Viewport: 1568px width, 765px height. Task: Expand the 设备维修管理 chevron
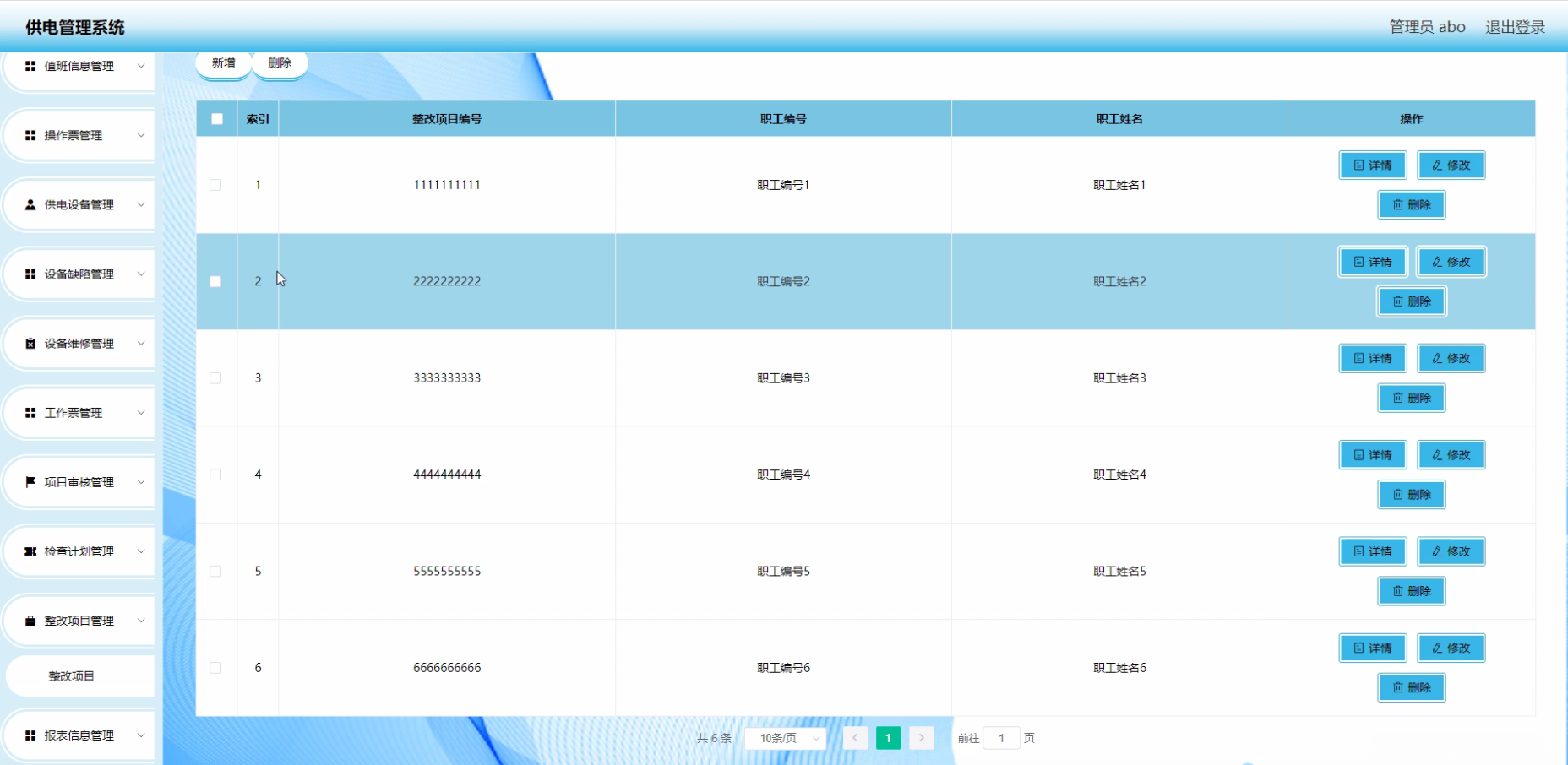(x=141, y=343)
